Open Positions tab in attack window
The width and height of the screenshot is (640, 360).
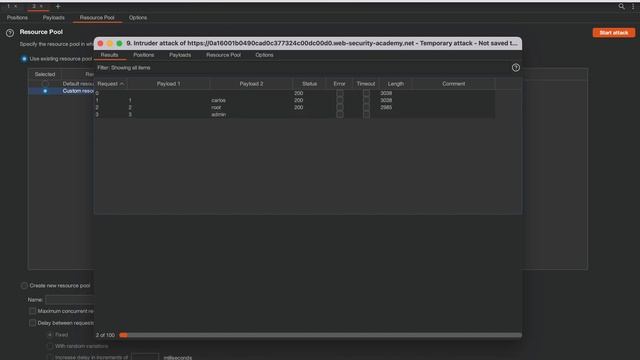(x=144, y=55)
